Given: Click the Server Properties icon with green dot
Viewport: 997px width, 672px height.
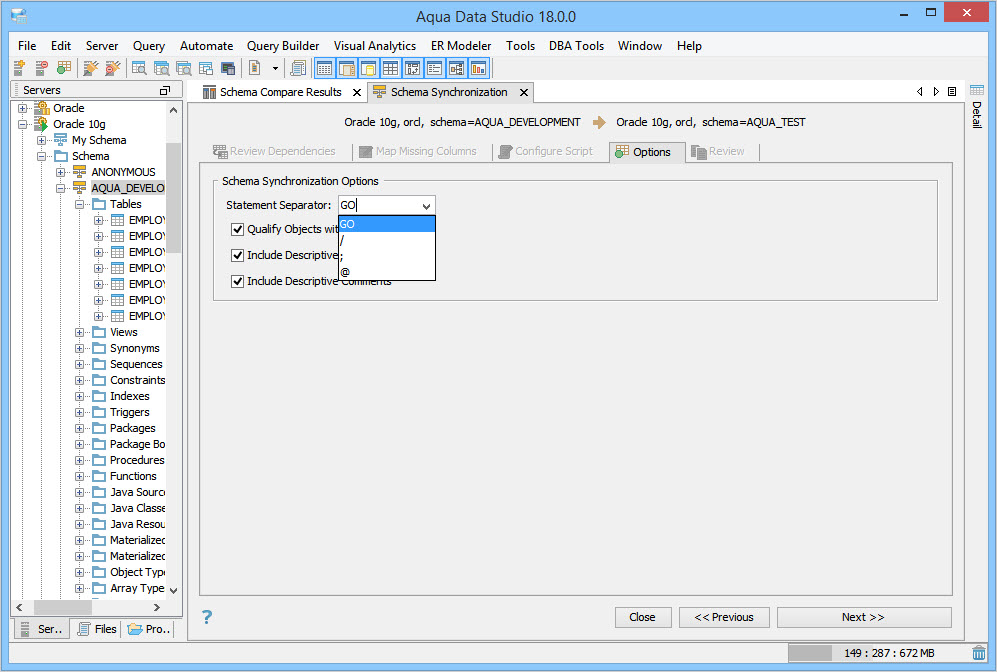Looking at the screenshot, I should (64, 68).
